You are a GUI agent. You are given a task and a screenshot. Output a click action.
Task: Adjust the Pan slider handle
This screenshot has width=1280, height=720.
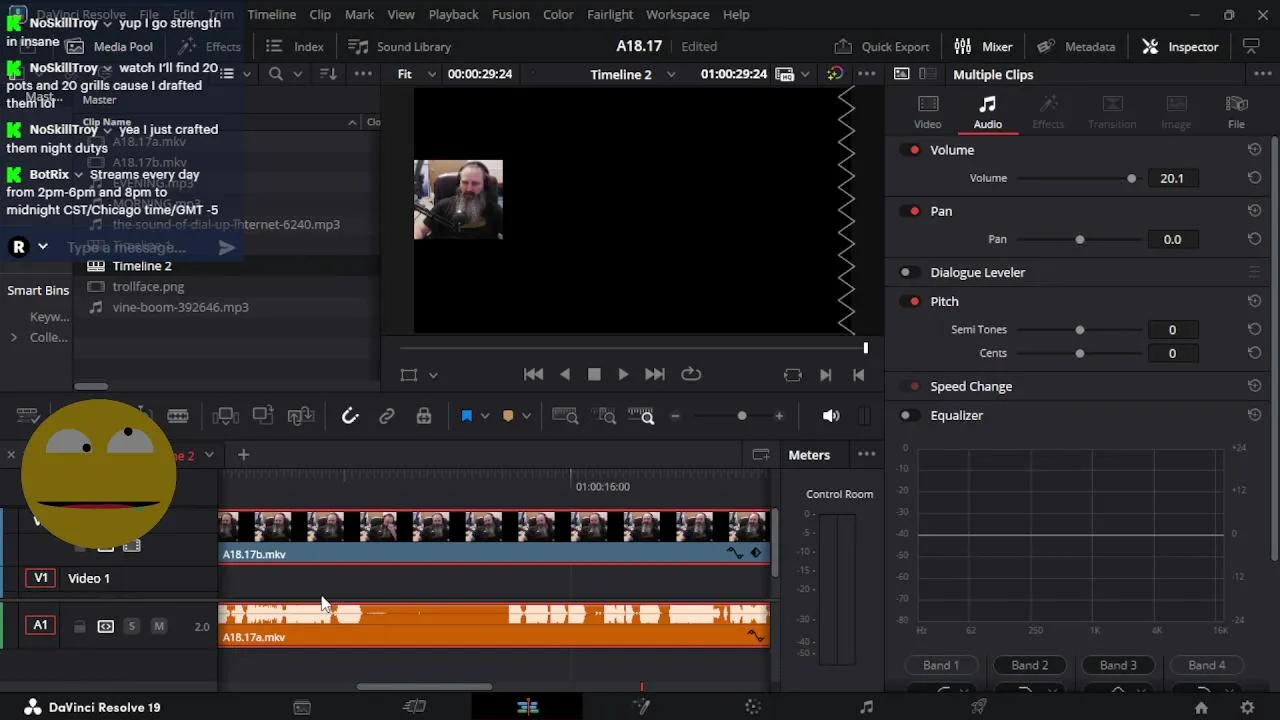(1079, 239)
